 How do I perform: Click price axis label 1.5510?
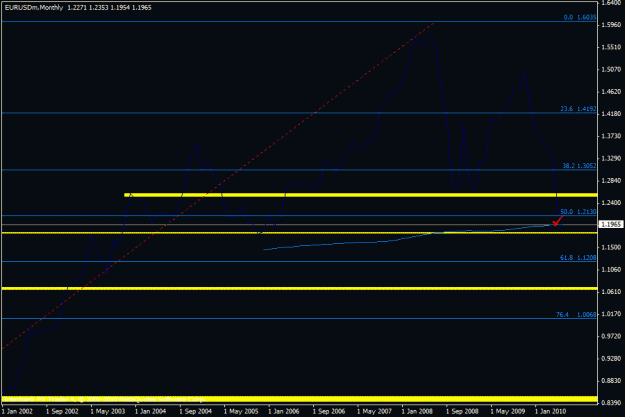click(x=611, y=47)
